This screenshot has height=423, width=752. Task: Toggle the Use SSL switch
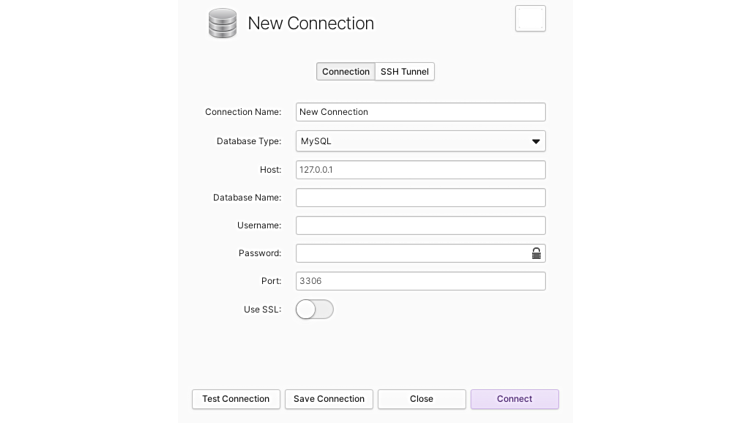pyautogui.click(x=314, y=310)
